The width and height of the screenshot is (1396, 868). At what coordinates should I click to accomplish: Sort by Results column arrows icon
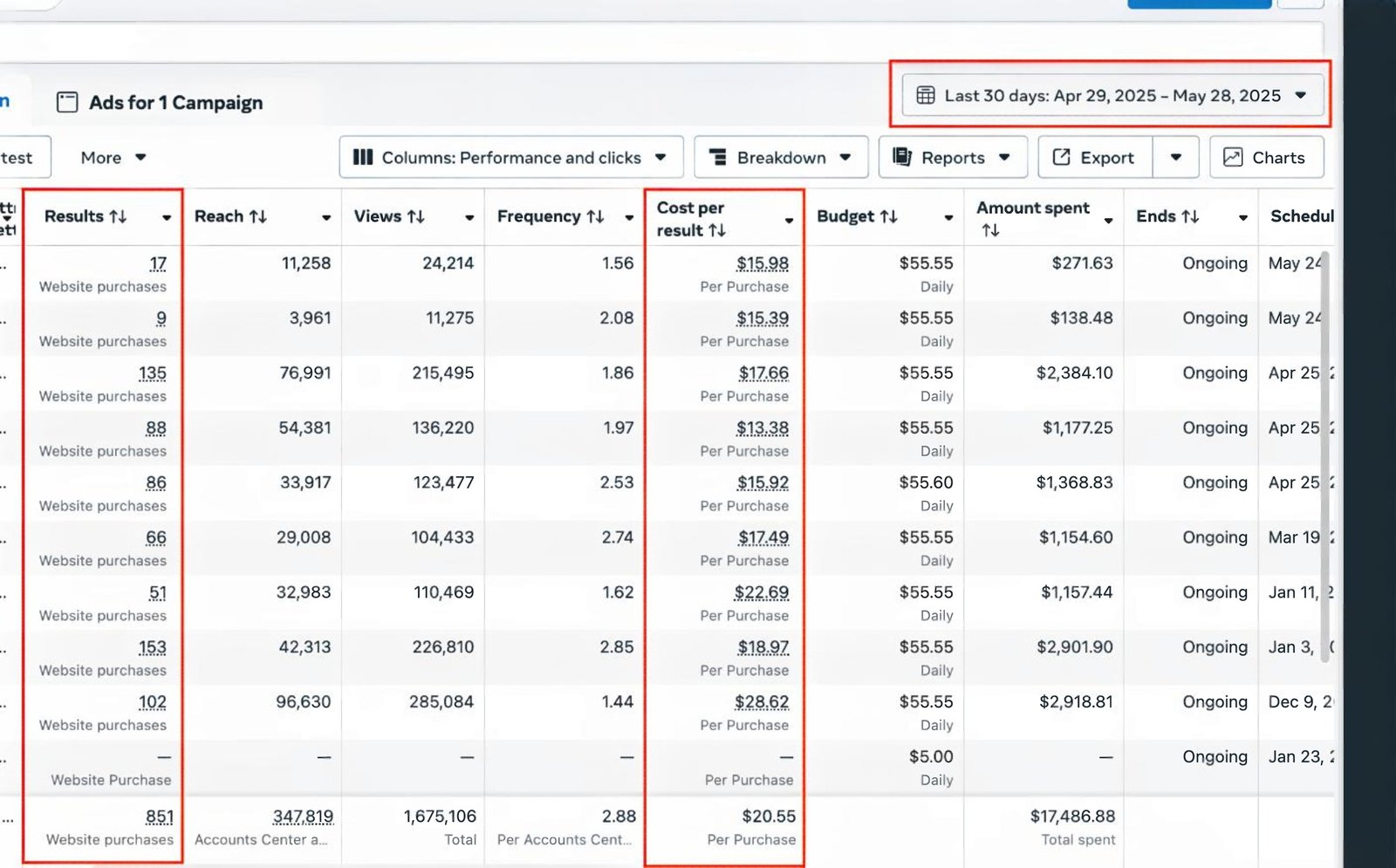point(118,216)
